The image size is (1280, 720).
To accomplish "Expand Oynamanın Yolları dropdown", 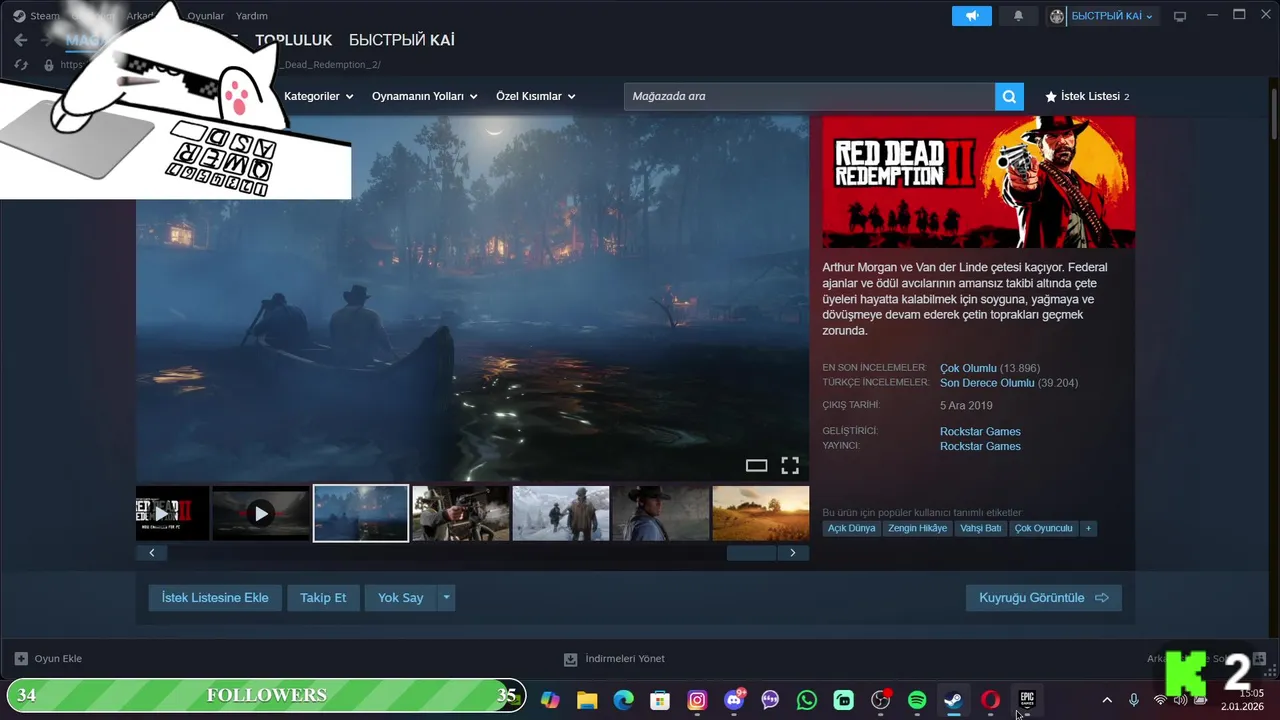I will (424, 97).
